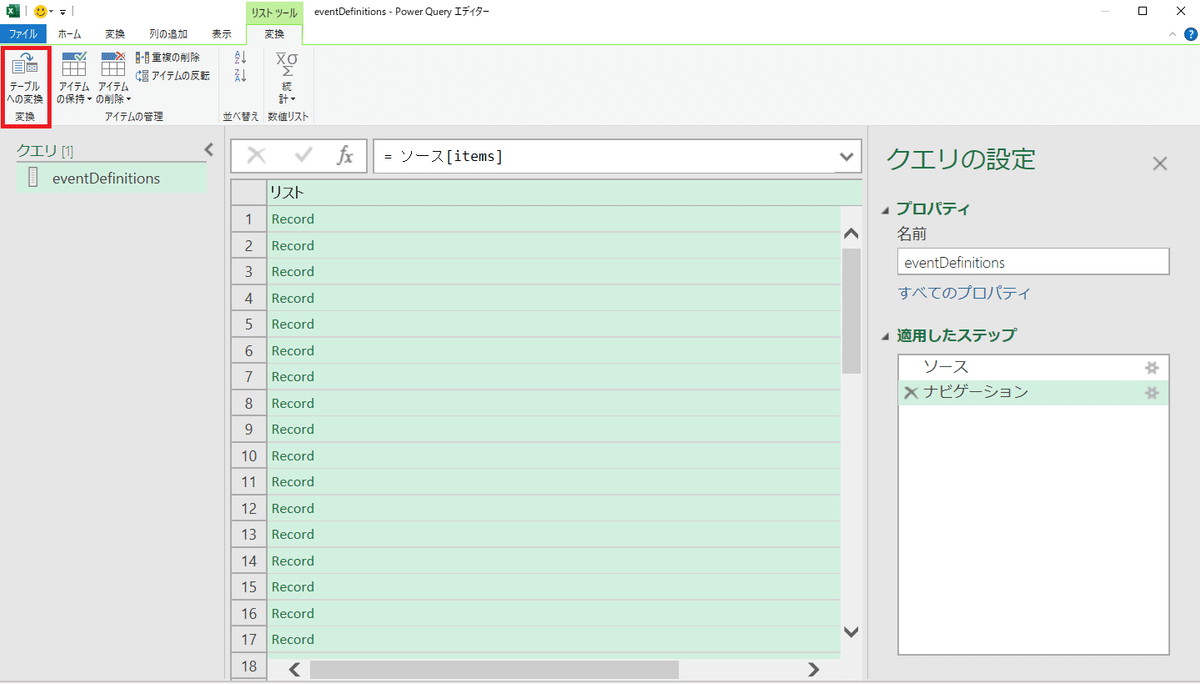
Task: Click the fx function button
Action: tap(345, 156)
